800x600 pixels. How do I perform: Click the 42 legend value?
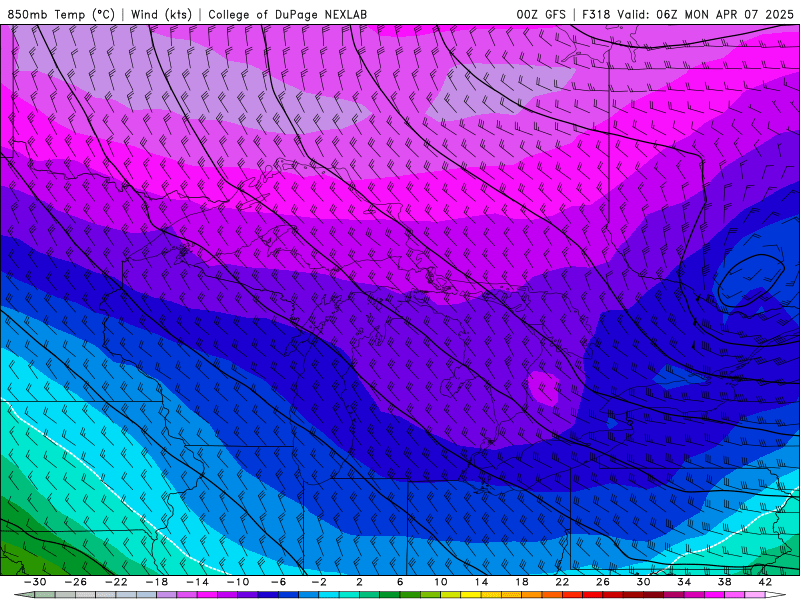pyautogui.click(x=765, y=582)
